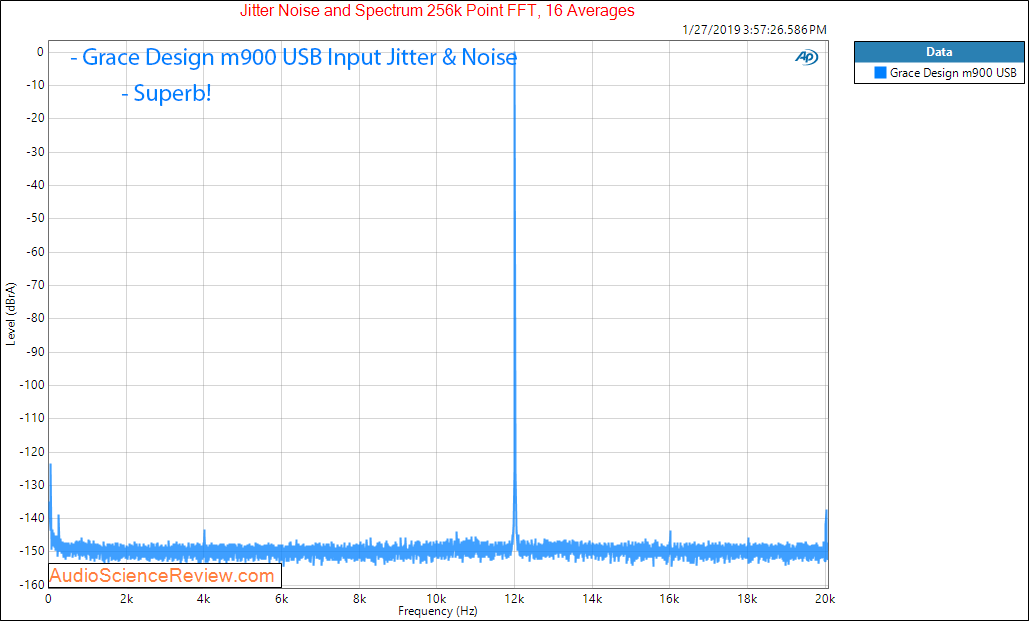Image resolution: width=1029 pixels, height=621 pixels.
Task: Click the -10 level axis label
Action: coord(35,85)
